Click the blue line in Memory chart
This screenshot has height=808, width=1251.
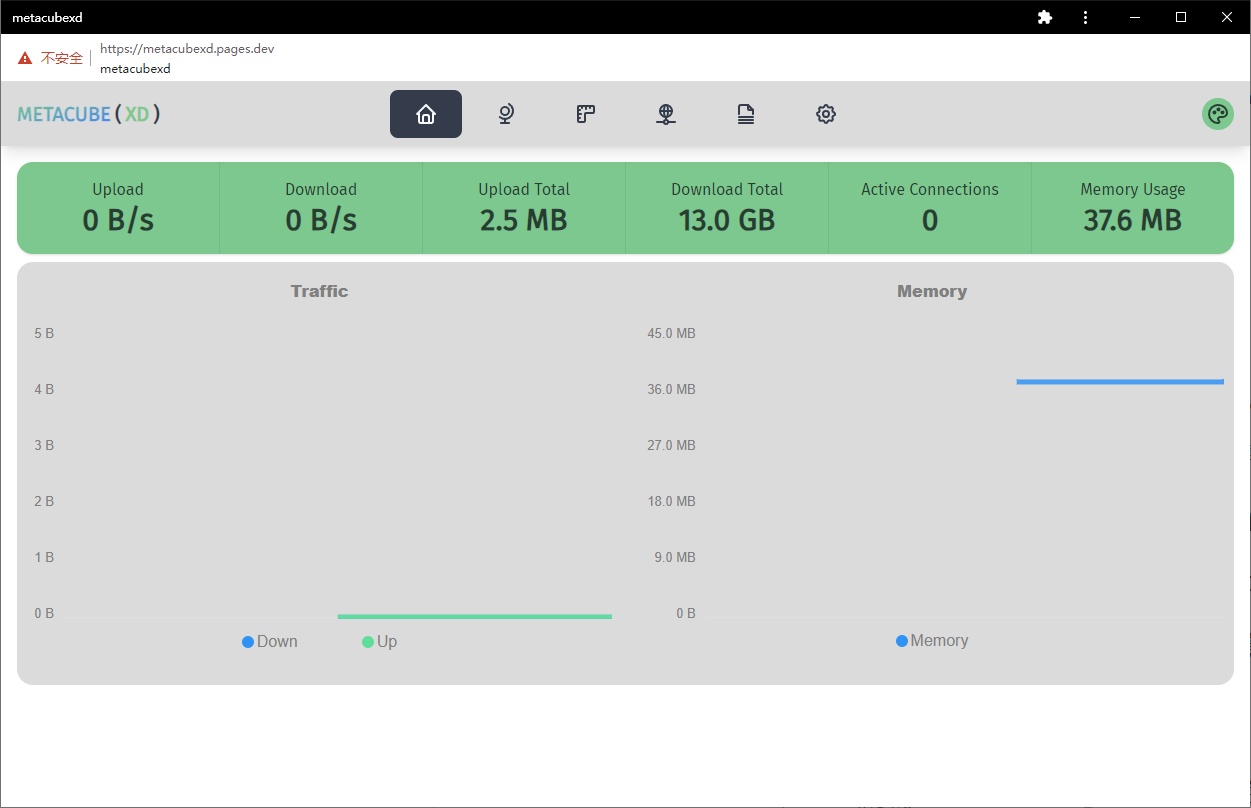(x=1120, y=381)
